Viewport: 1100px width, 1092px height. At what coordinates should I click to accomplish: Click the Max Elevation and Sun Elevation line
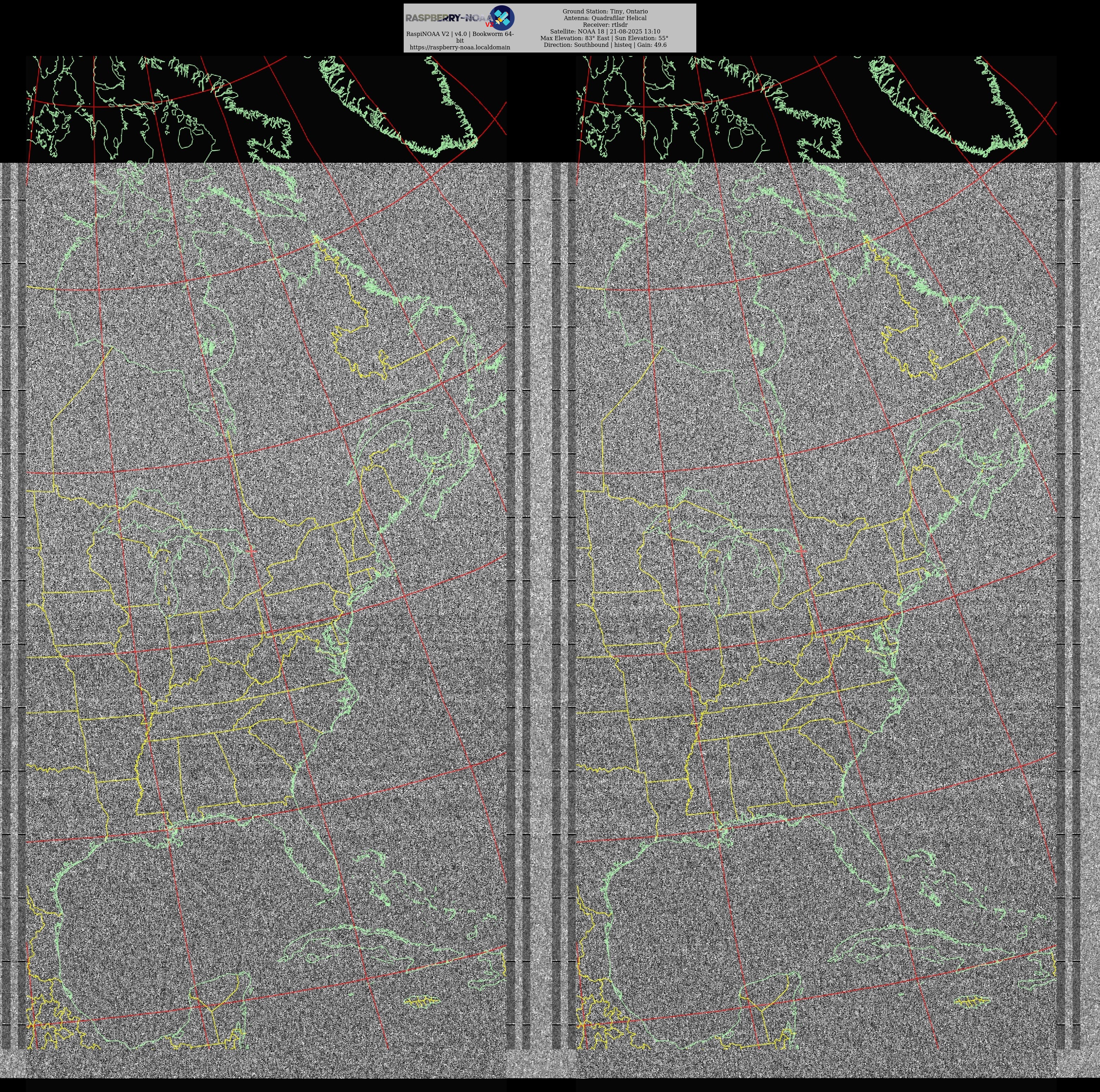[x=605, y=38]
